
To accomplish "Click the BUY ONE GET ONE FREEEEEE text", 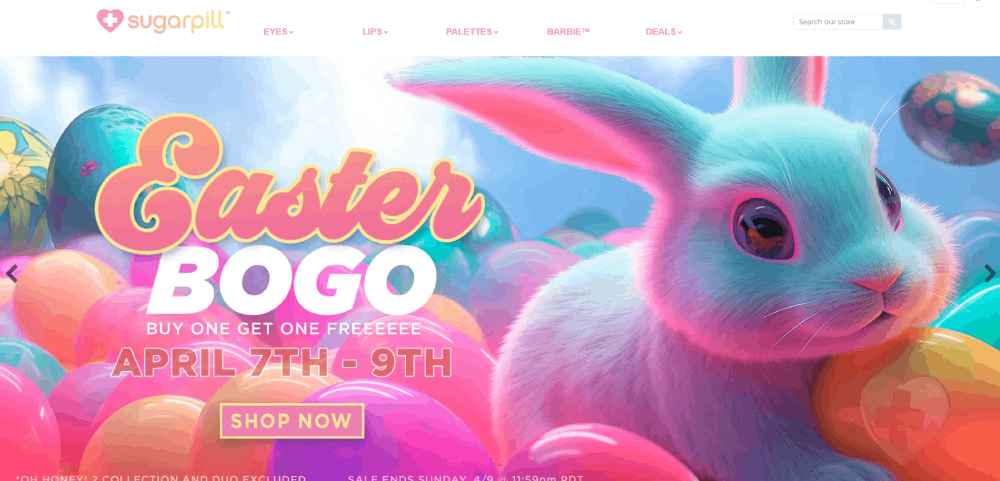I will click(x=284, y=329).
